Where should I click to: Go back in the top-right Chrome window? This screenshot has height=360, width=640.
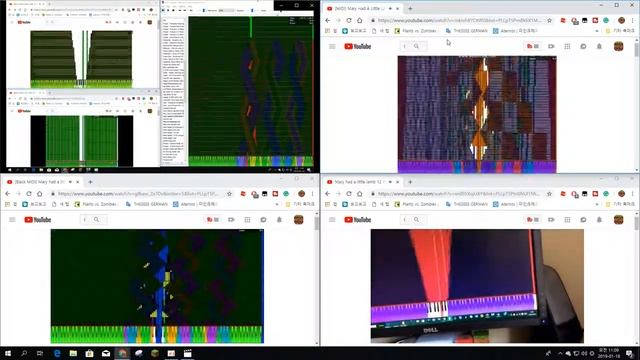(328, 20)
